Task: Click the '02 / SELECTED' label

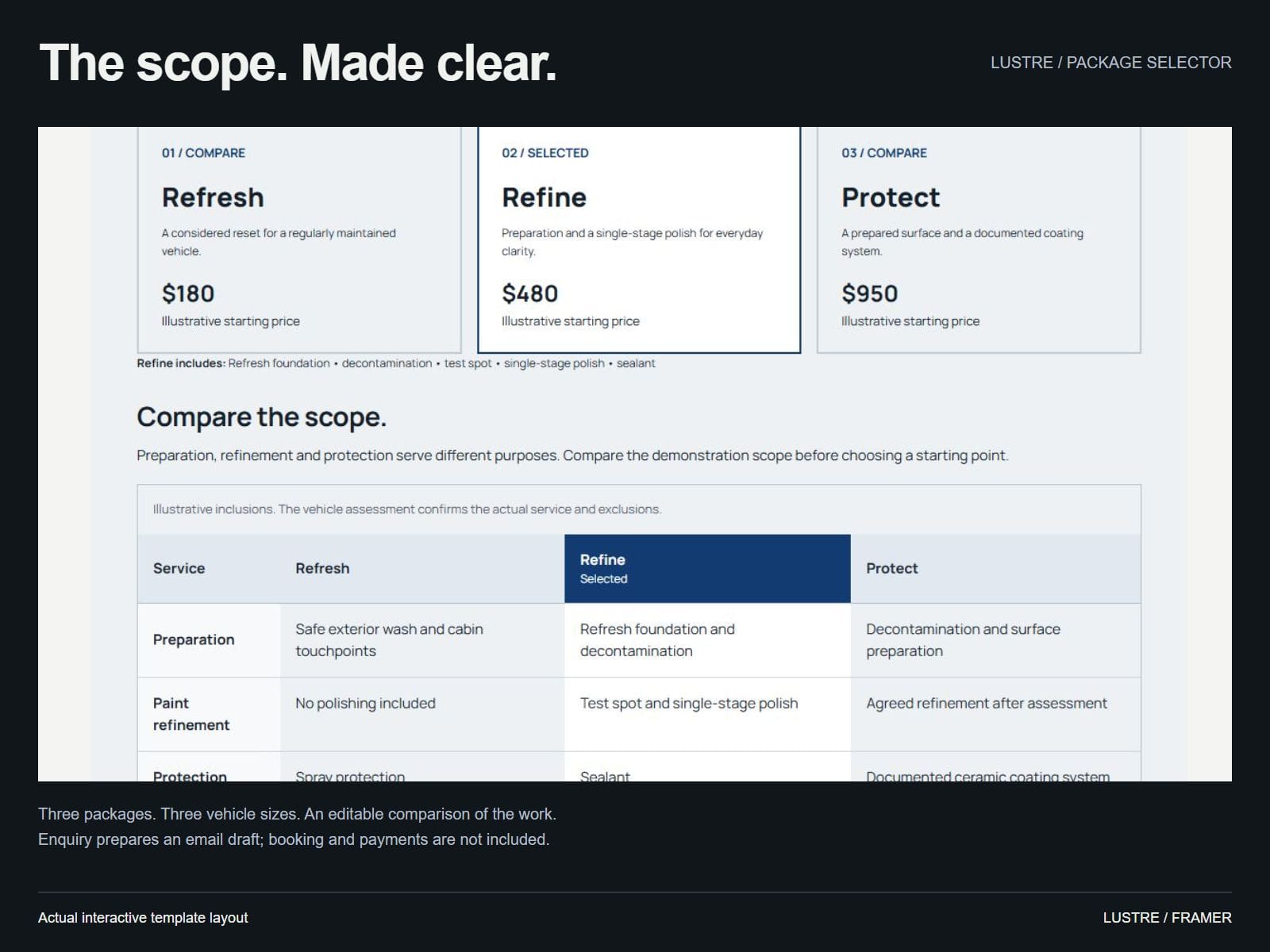Action: point(545,153)
